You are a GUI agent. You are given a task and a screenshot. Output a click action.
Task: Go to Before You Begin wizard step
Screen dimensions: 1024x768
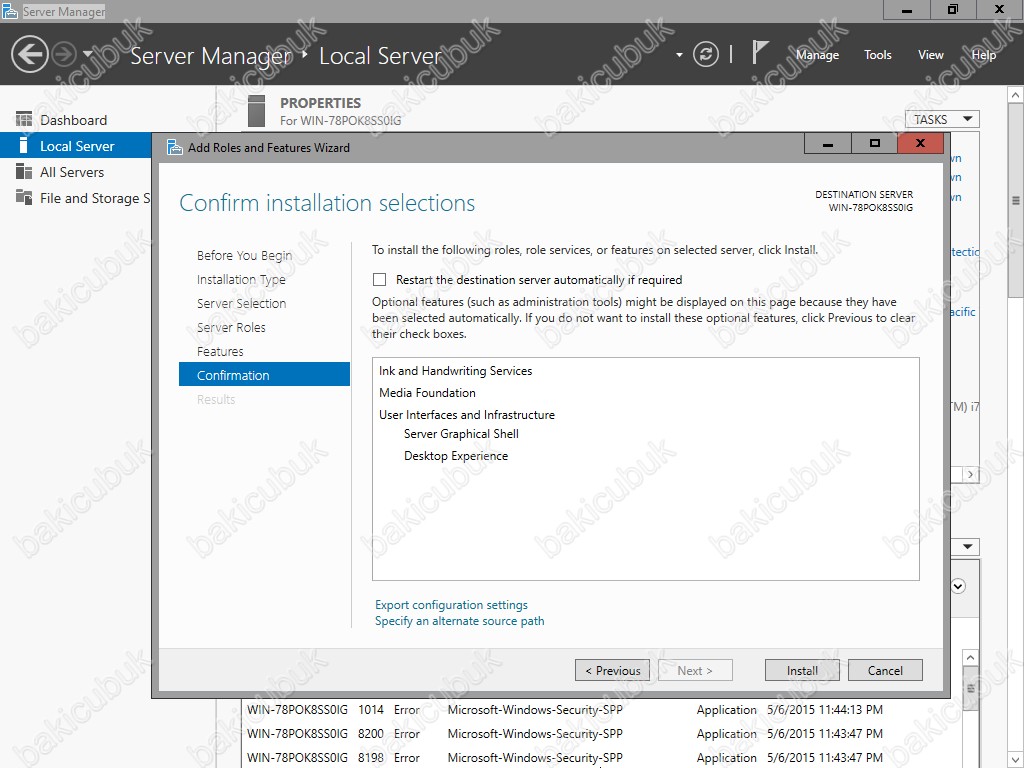244,255
